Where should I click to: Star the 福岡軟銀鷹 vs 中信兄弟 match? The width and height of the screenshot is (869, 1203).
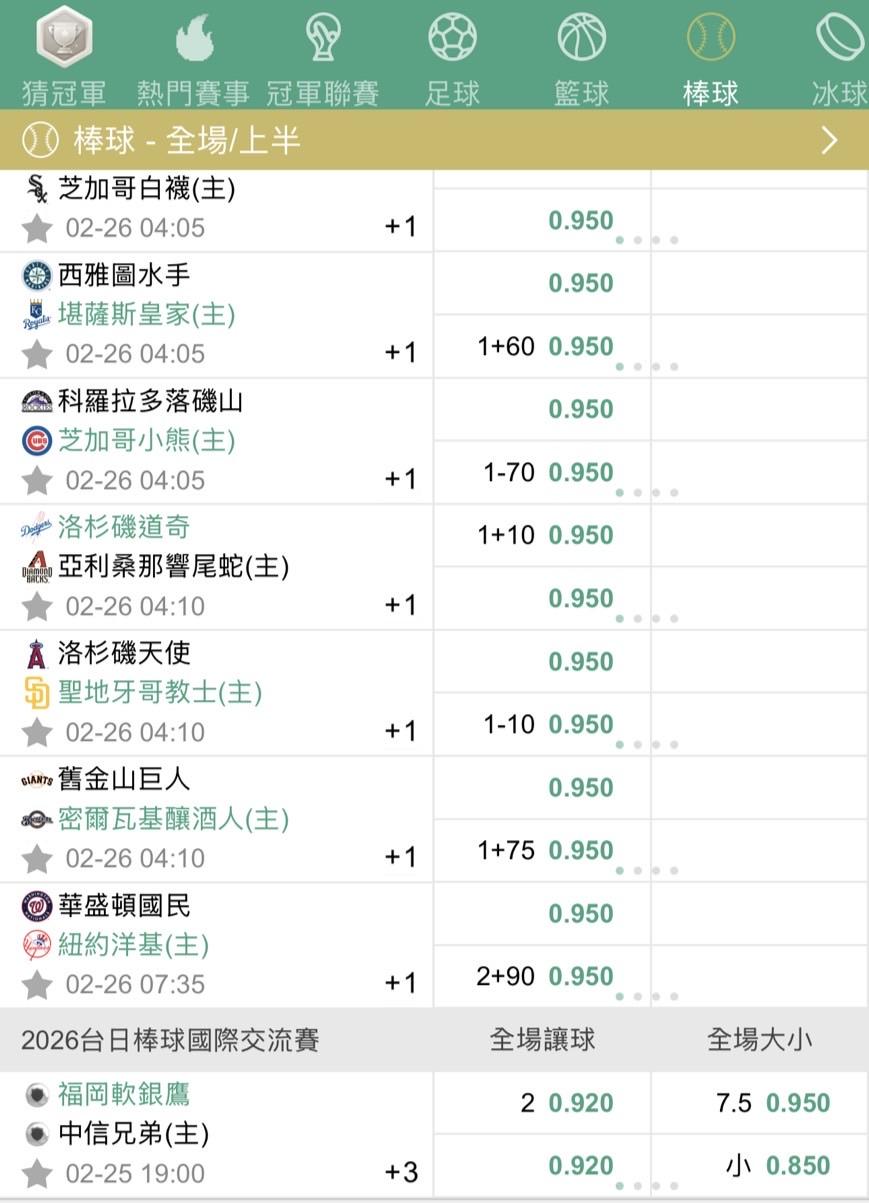pos(37,1173)
